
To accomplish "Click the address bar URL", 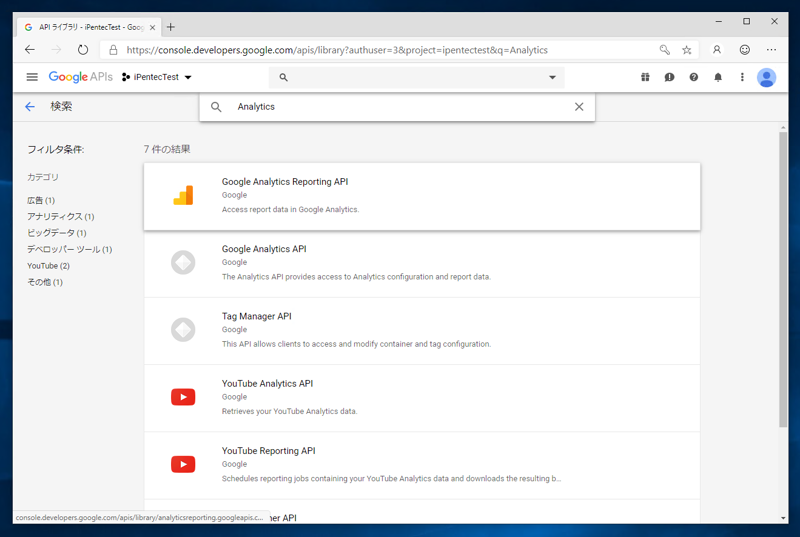I will [337, 50].
